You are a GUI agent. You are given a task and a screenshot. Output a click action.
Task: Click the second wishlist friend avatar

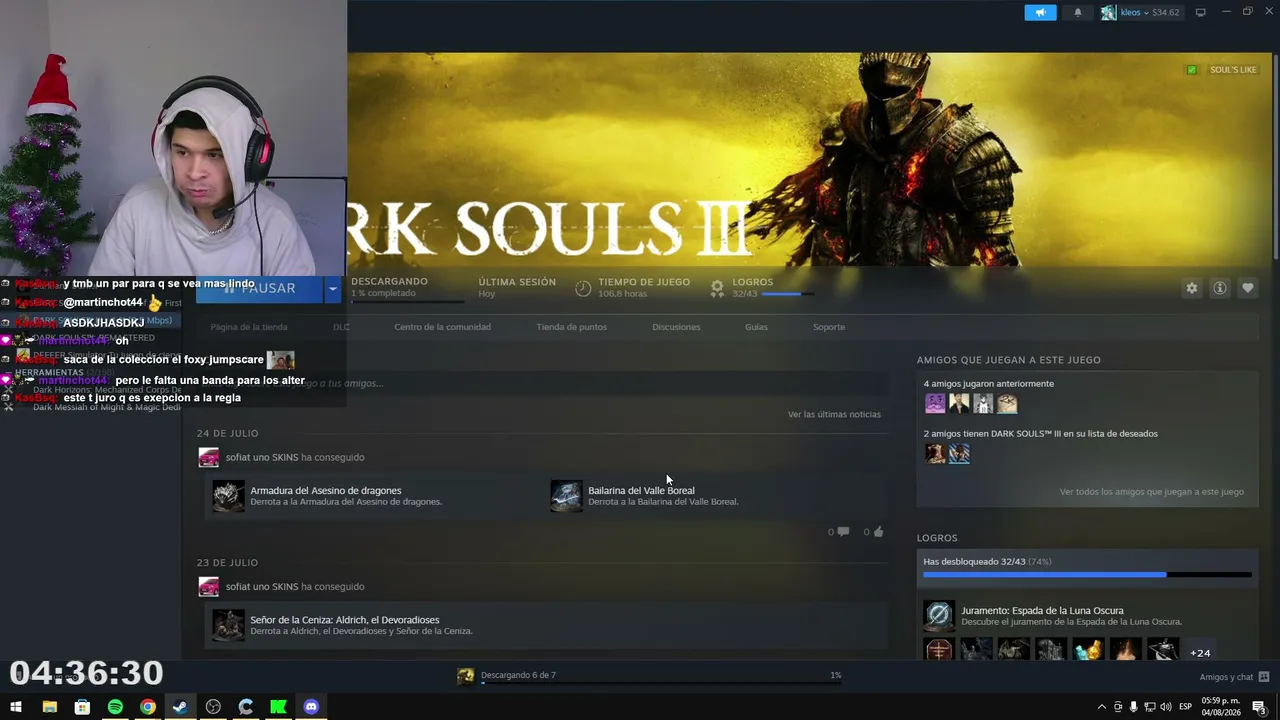(959, 453)
